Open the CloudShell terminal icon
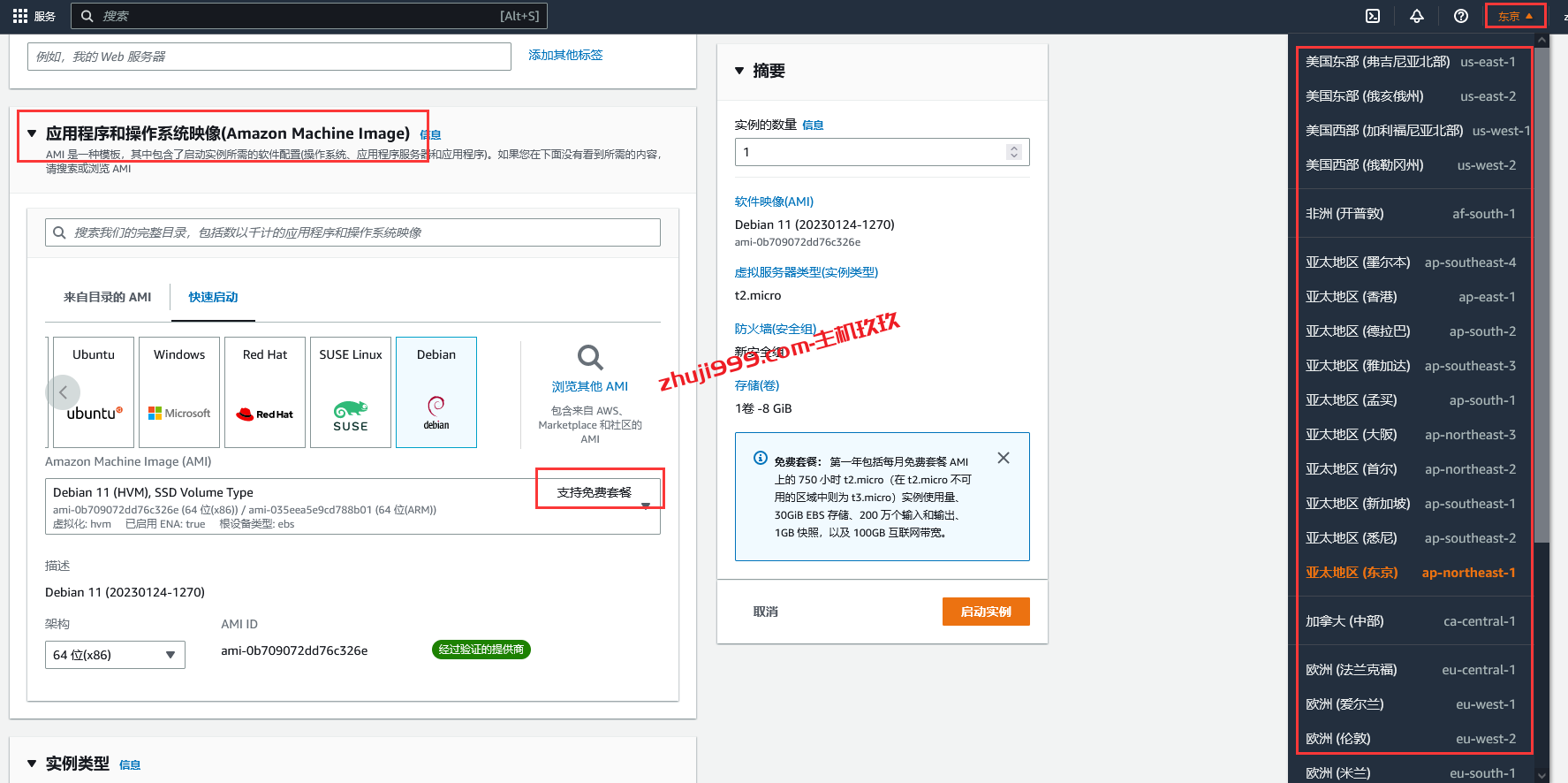 [x=1373, y=16]
